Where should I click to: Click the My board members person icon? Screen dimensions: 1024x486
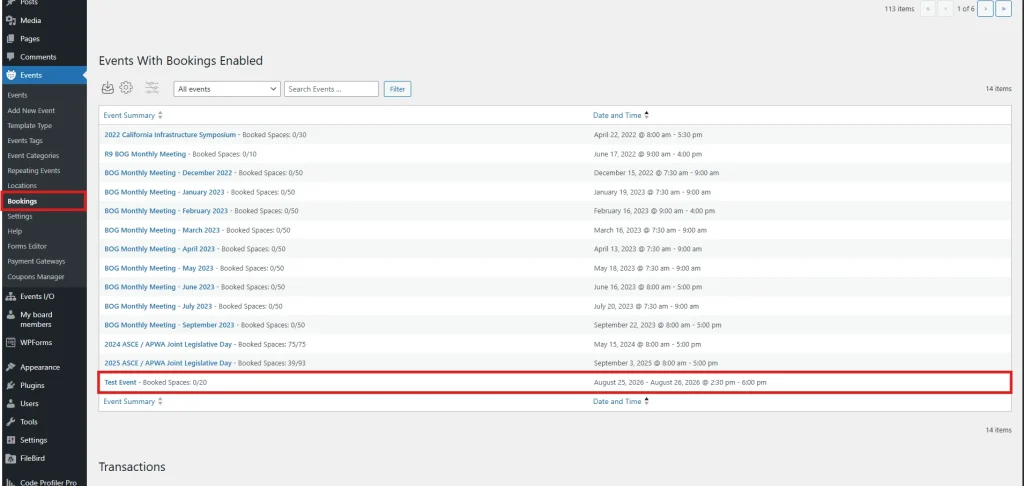coord(10,315)
